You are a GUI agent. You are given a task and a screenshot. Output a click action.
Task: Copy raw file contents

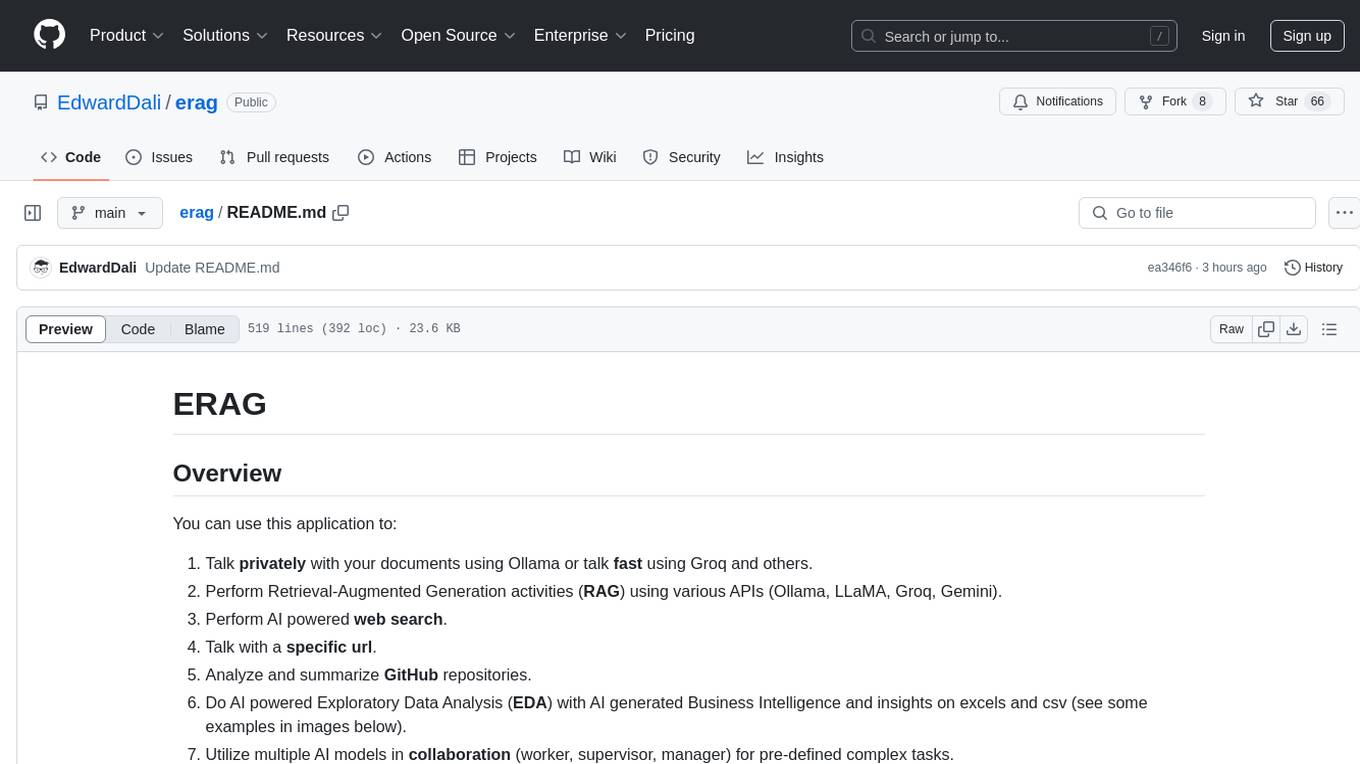(x=1266, y=329)
